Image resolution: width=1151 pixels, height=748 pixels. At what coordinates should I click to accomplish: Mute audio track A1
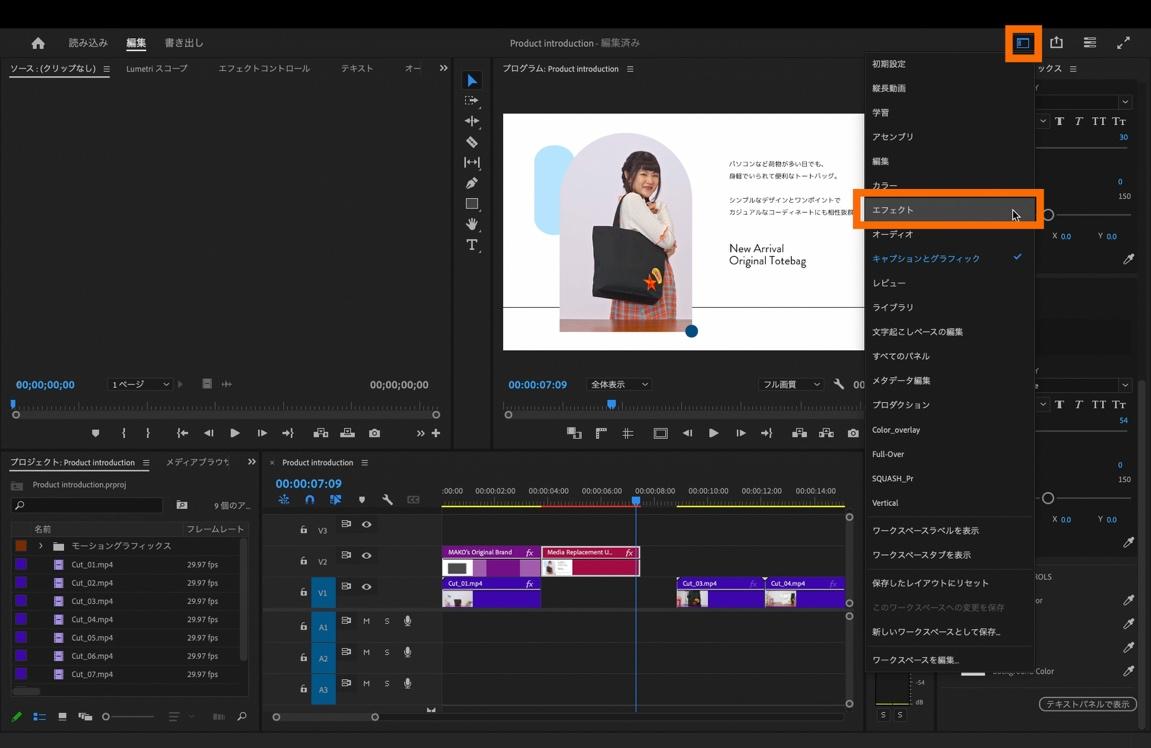pyautogui.click(x=366, y=621)
